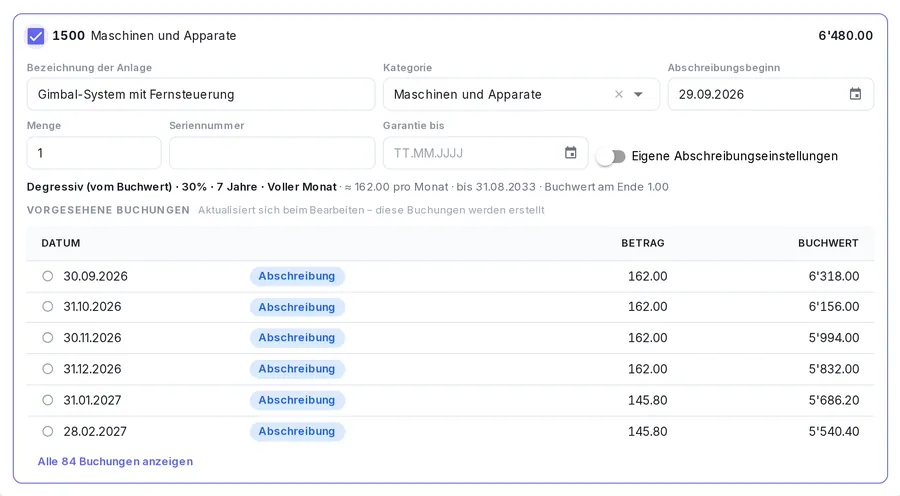The height and width of the screenshot is (496, 900).
Task: Select the radio button for 28.02.2027
Action: point(48,431)
